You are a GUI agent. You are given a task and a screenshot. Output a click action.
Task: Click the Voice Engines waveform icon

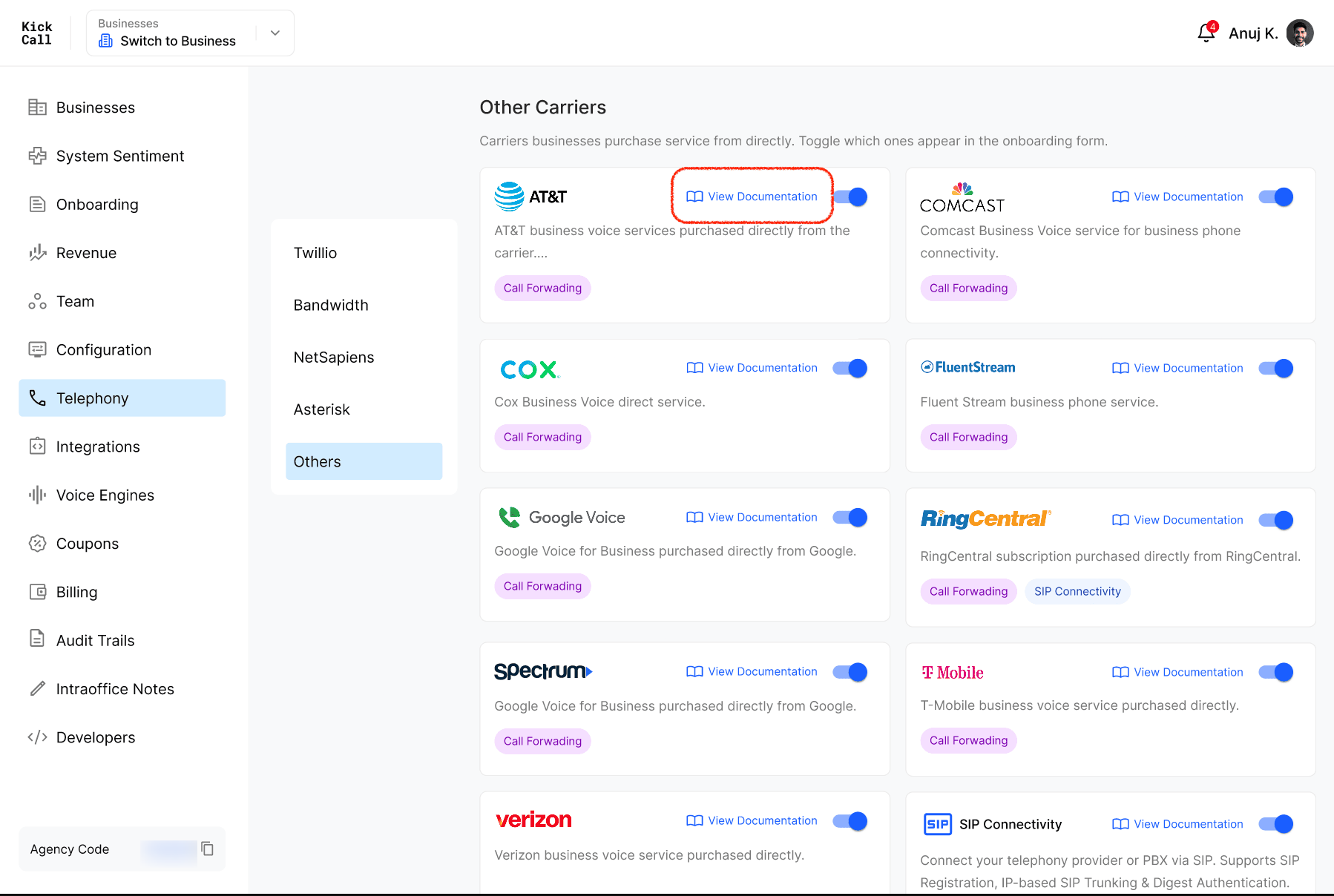click(37, 495)
